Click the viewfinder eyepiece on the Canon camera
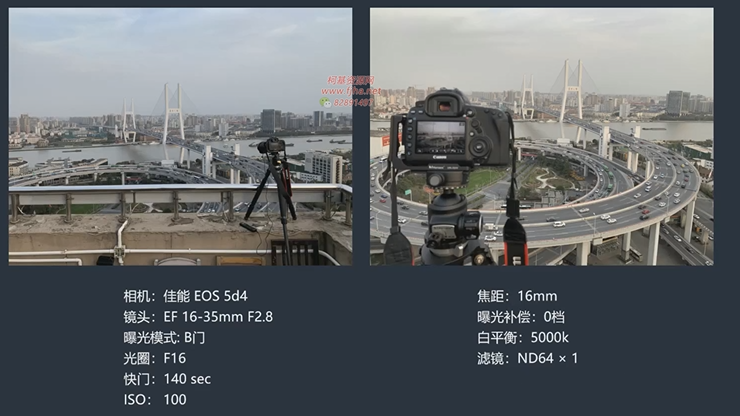 click(x=444, y=107)
